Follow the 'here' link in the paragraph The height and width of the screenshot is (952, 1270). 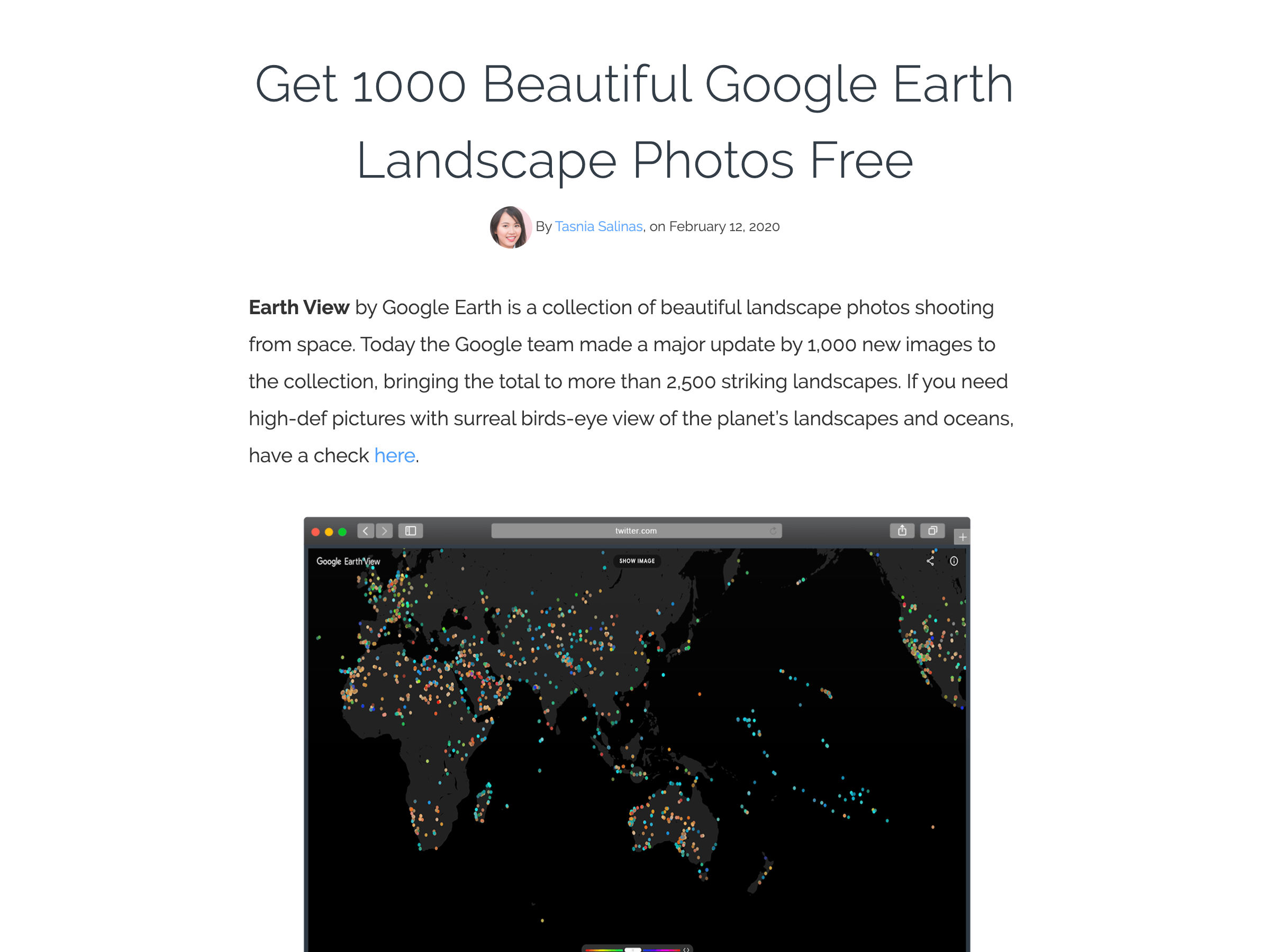[x=394, y=455]
